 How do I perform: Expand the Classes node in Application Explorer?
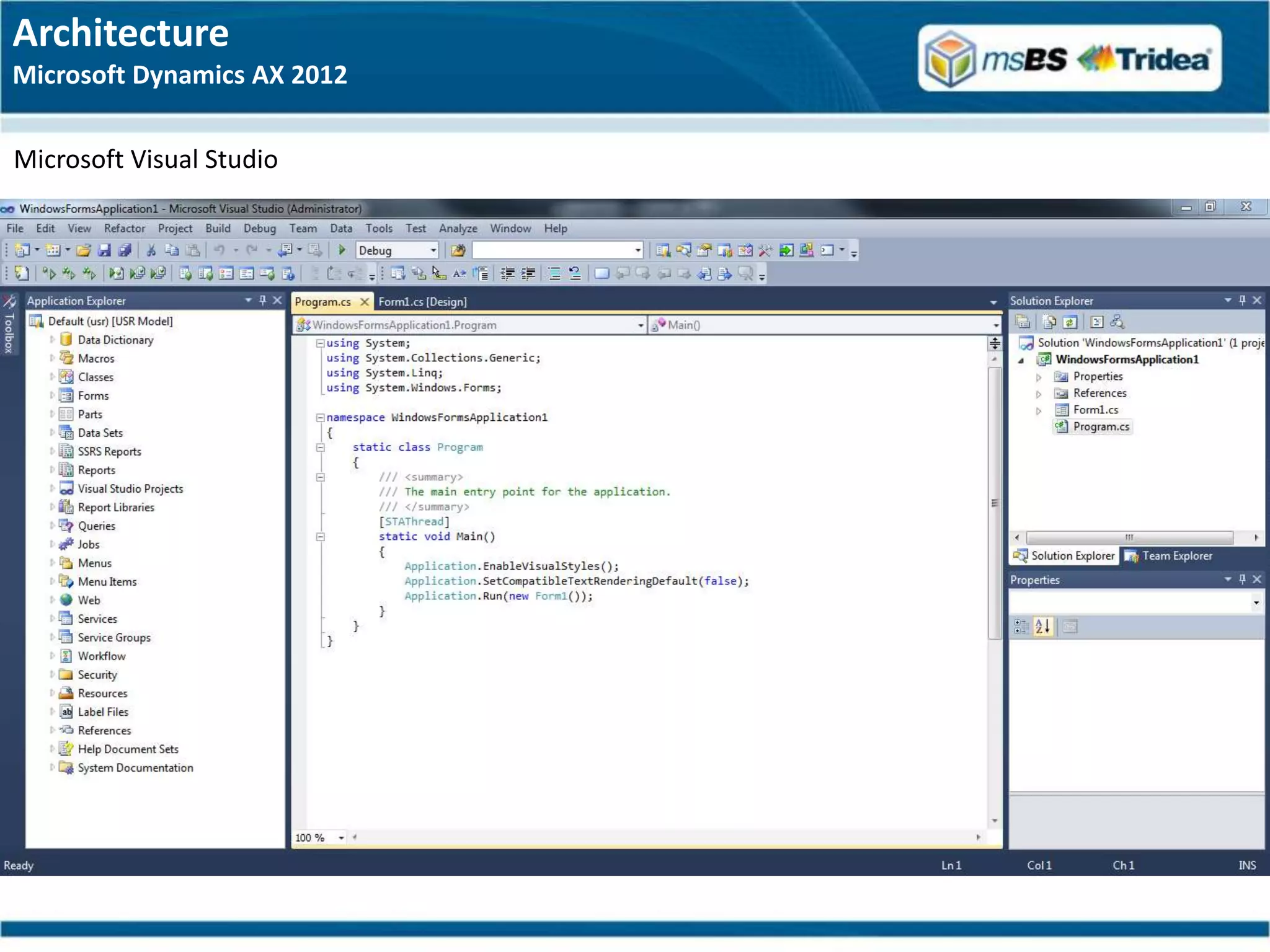click(52, 377)
